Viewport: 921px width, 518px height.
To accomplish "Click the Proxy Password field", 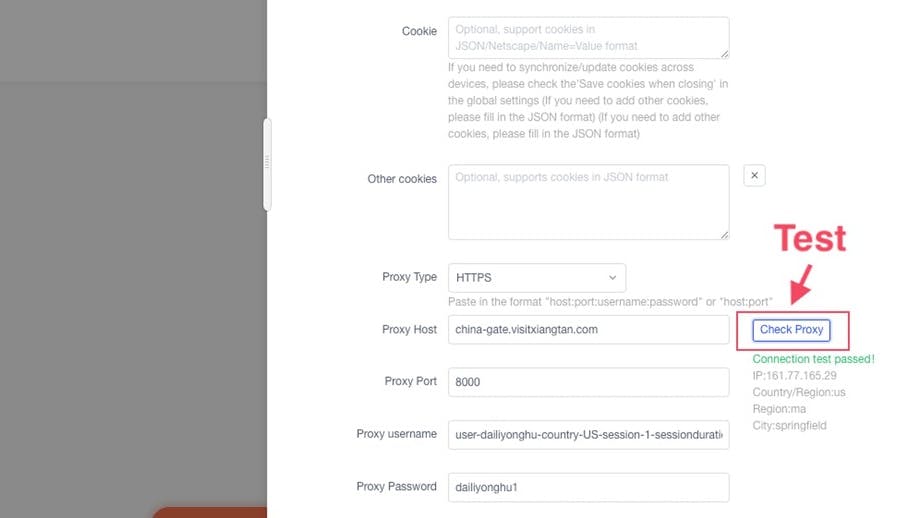I will [x=589, y=487].
